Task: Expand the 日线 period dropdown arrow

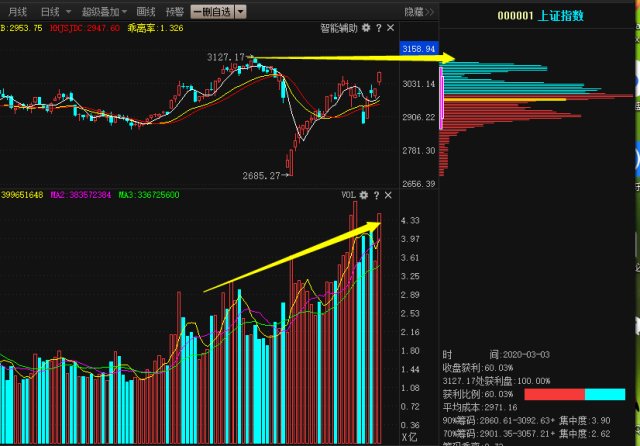Action: (68, 12)
